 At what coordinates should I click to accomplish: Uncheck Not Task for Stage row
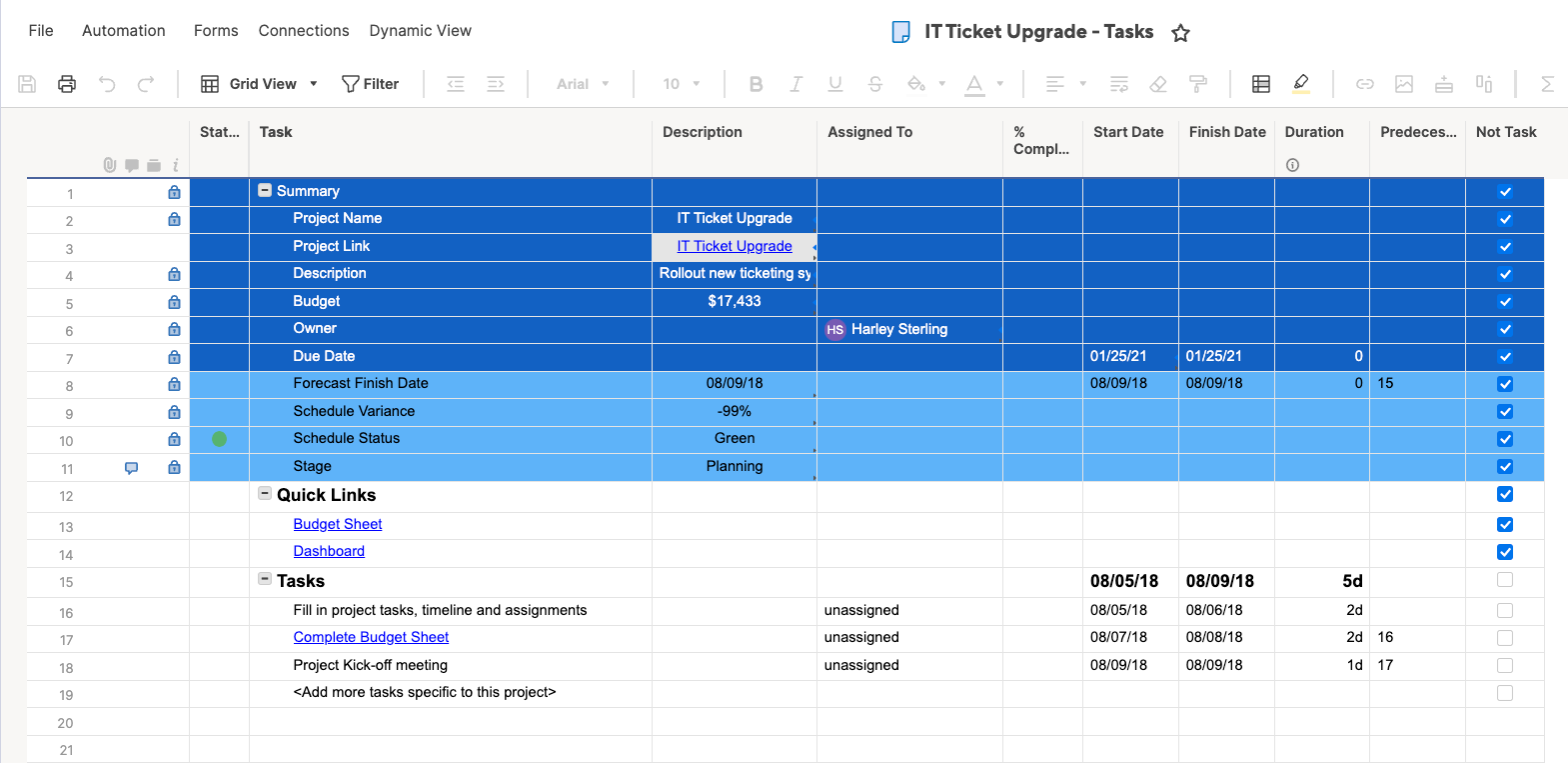pos(1505,467)
